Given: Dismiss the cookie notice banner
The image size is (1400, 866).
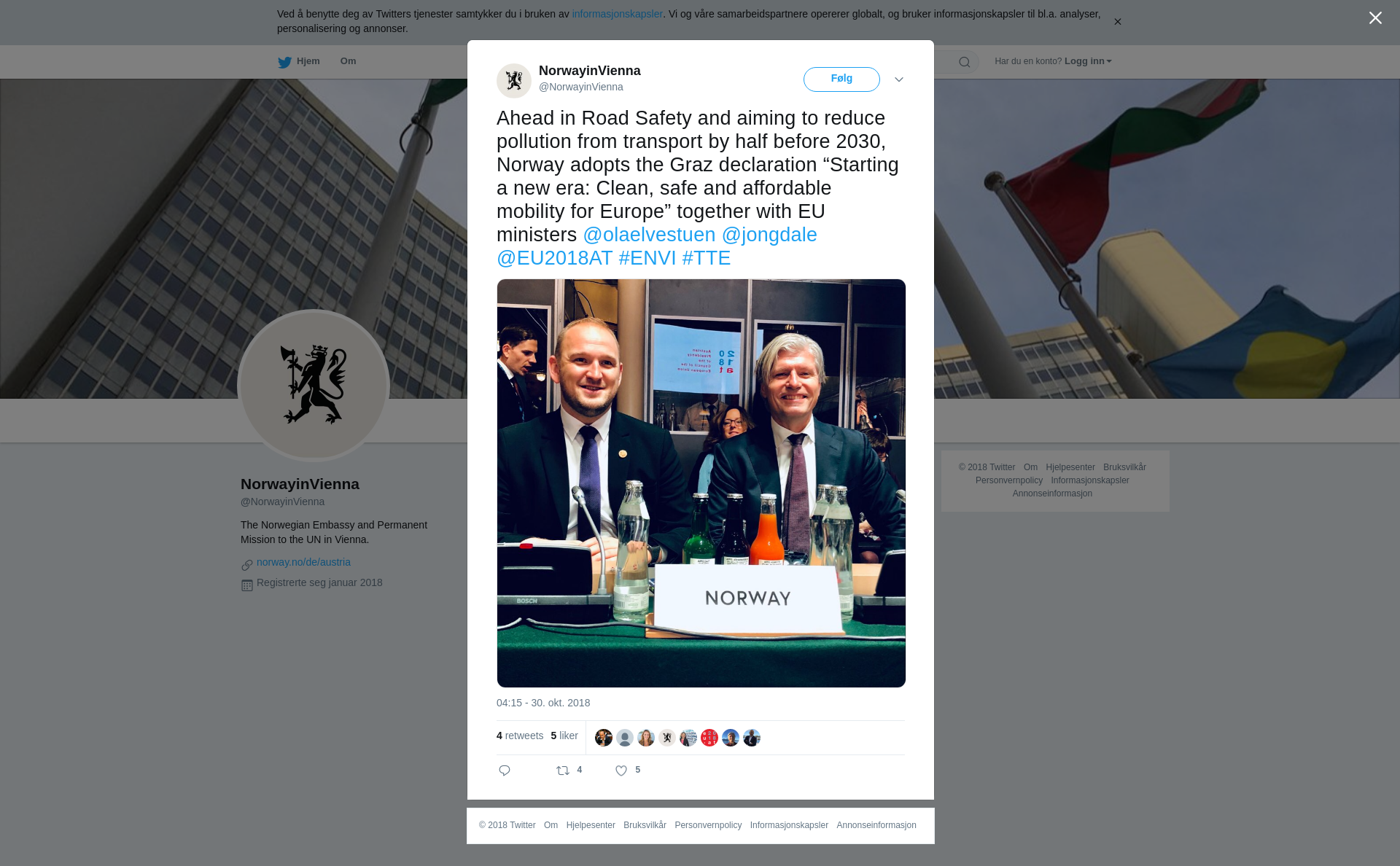Looking at the screenshot, I should (x=1117, y=22).
